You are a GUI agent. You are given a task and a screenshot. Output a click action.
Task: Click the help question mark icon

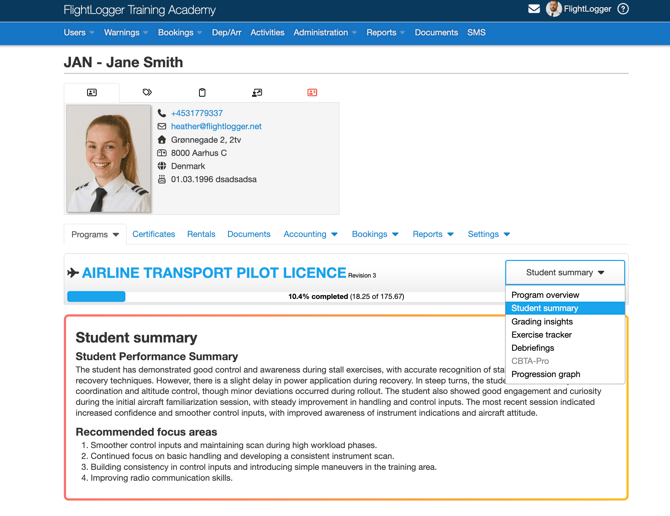point(623,9)
